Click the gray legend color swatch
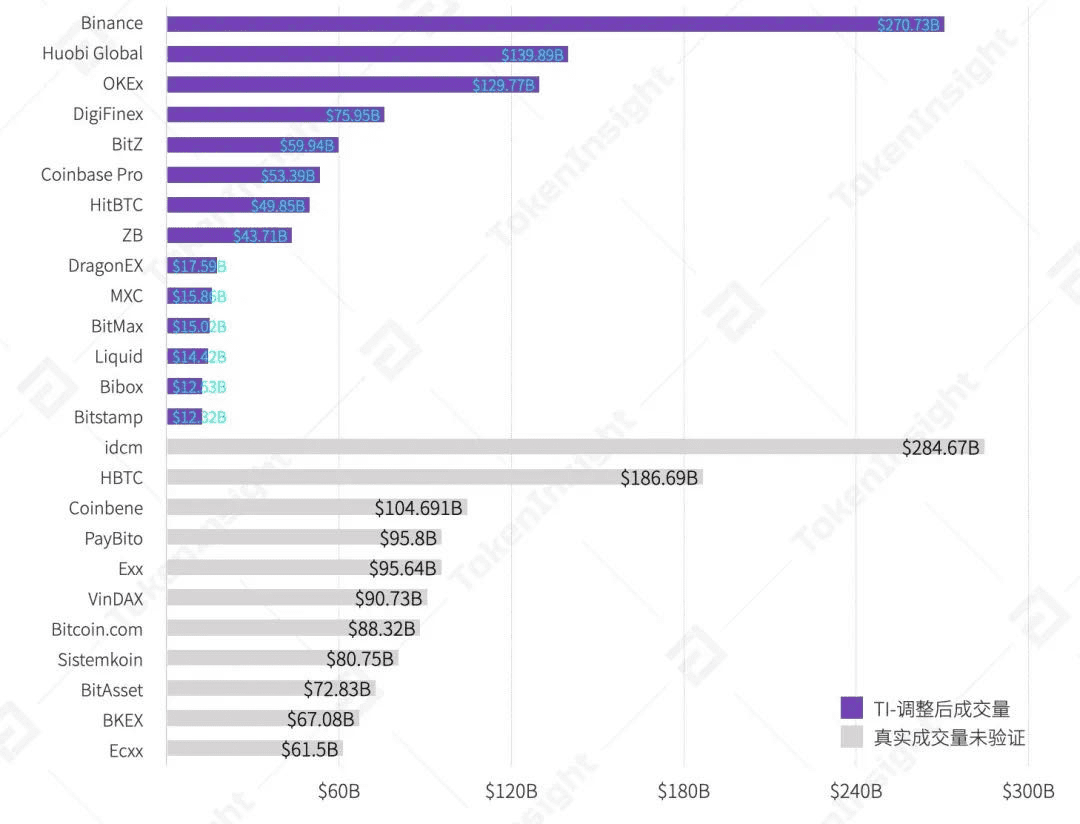 coord(851,737)
